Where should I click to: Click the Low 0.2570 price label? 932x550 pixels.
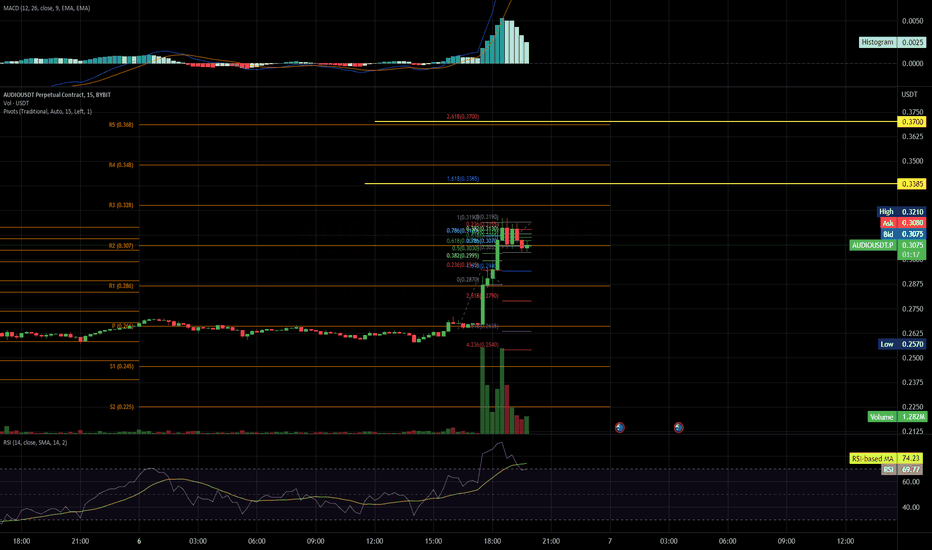point(902,344)
